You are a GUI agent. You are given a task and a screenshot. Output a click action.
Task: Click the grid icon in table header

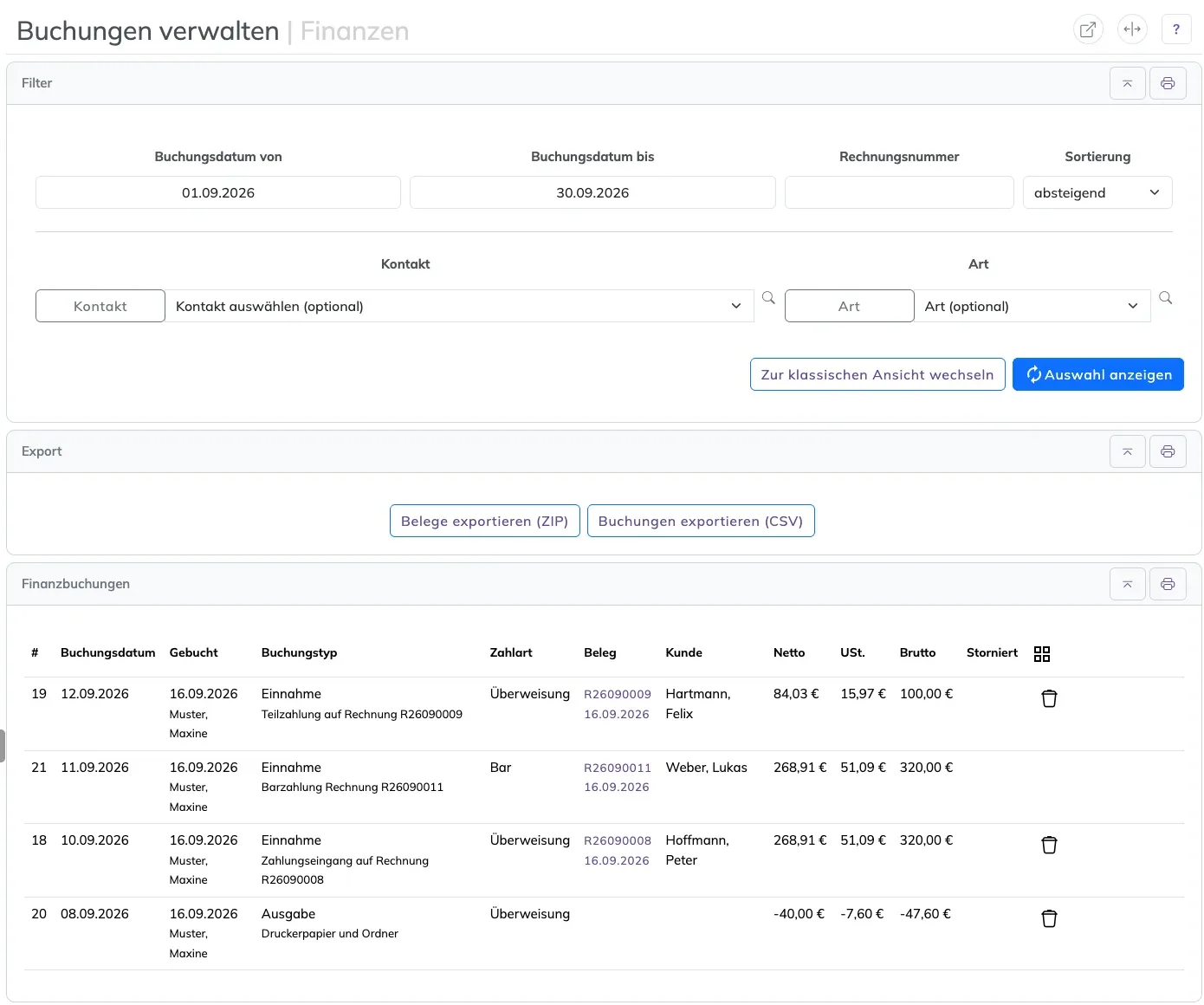pyautogui.click(x=1042, y=654)
